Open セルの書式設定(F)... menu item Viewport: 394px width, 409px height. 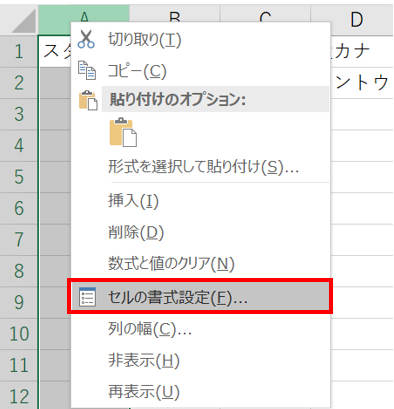click(200, 297)
